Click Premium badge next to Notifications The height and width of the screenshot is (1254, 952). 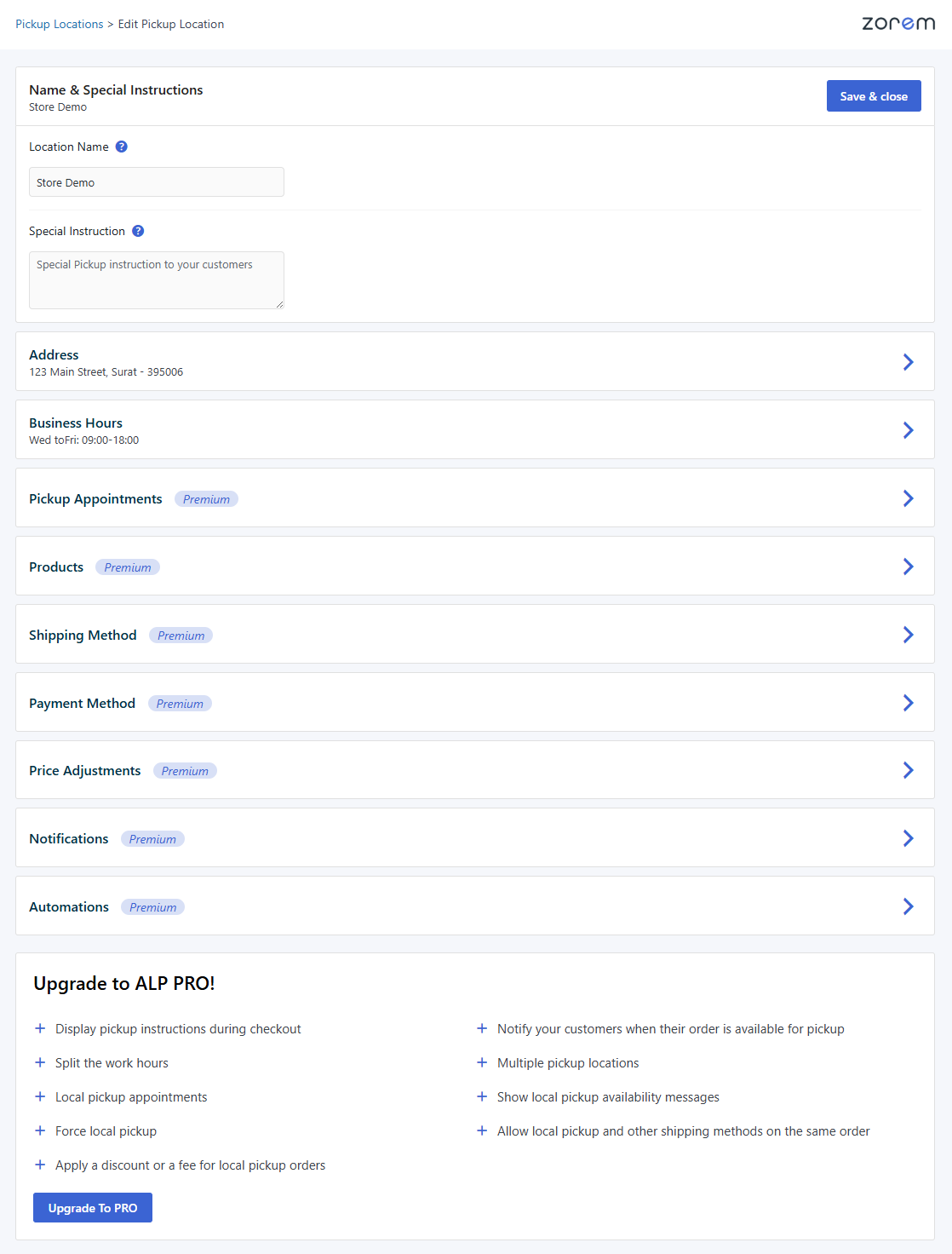click(152, 839)
